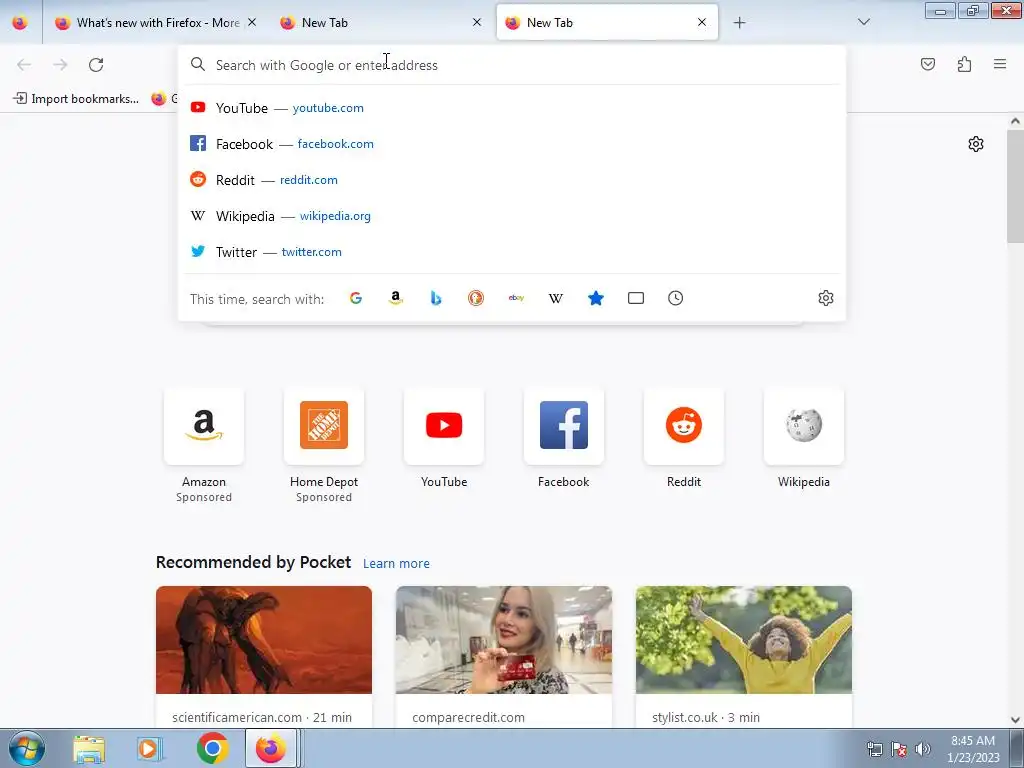Open Windows Start button
The height and width of the screenshot is (768, 1024).
(x=26, y=748)
